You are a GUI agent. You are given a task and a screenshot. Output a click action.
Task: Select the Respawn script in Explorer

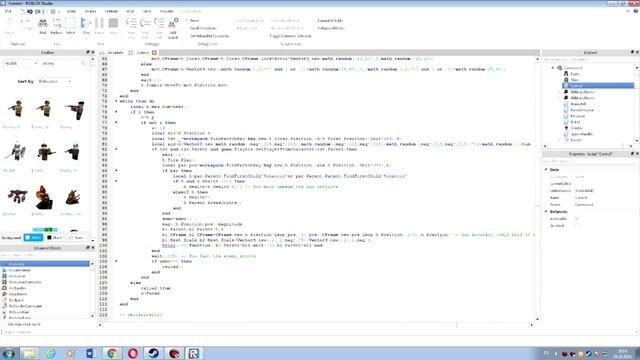(x=577, y=116)
